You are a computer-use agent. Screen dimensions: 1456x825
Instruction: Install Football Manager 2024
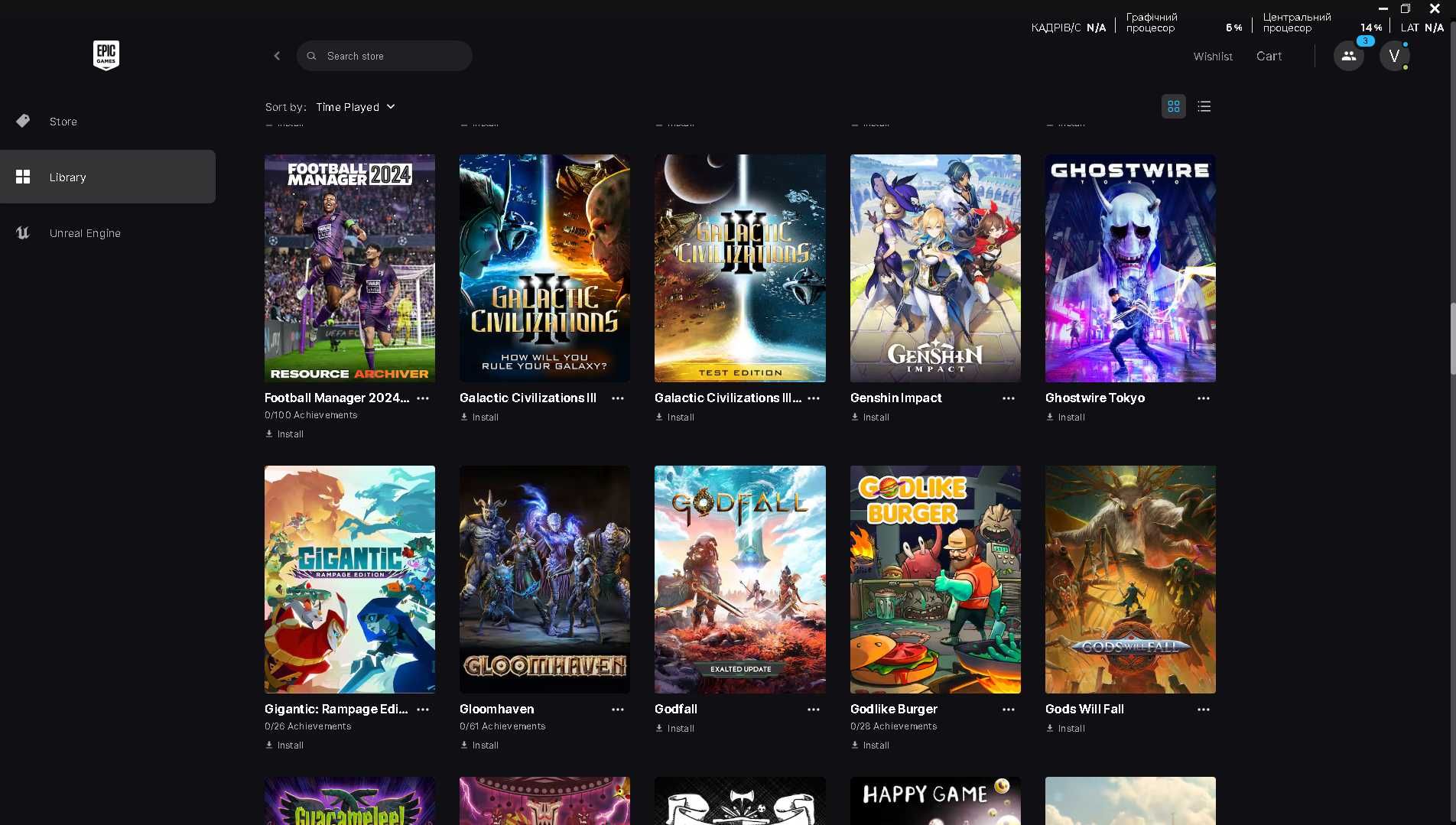click(x=284, y=434)
